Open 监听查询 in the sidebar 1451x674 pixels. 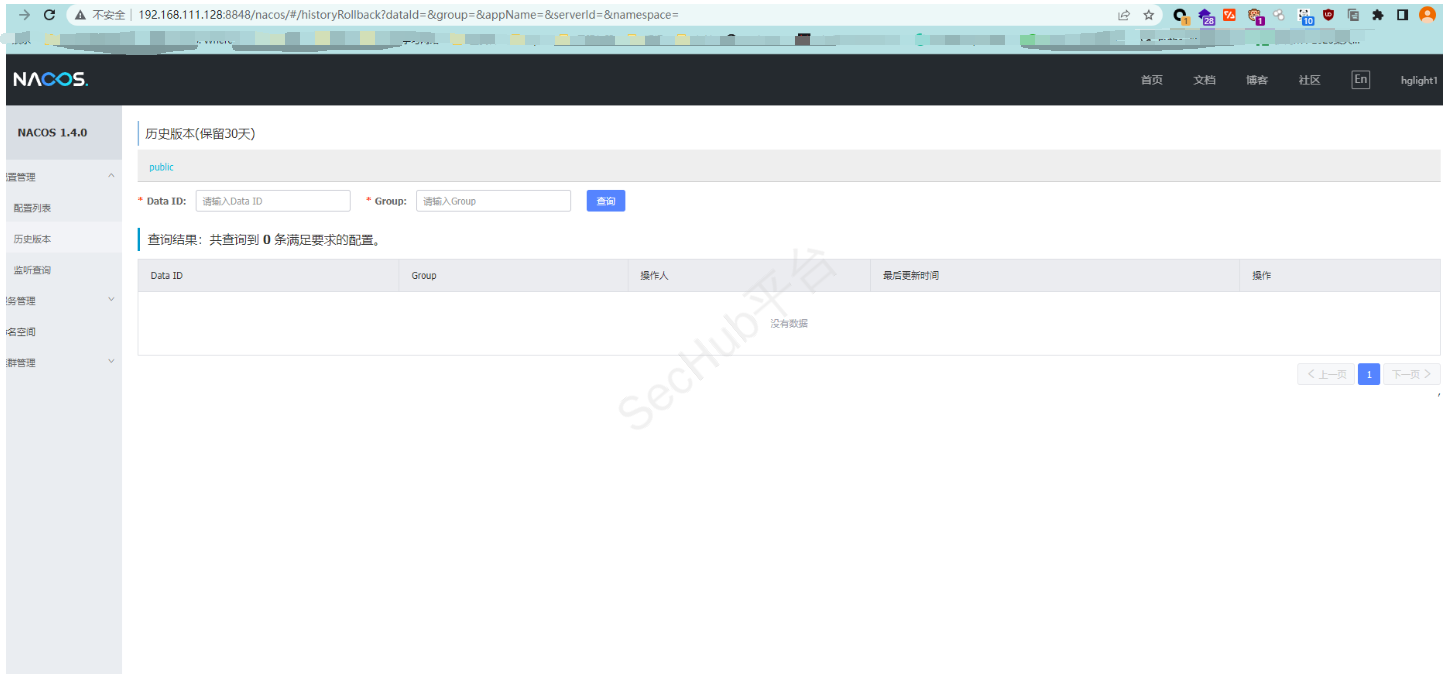[32, 270]
